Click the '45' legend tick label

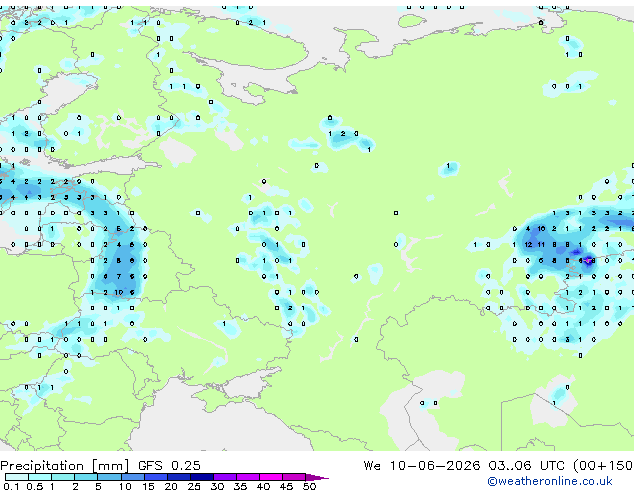point(286,486)
